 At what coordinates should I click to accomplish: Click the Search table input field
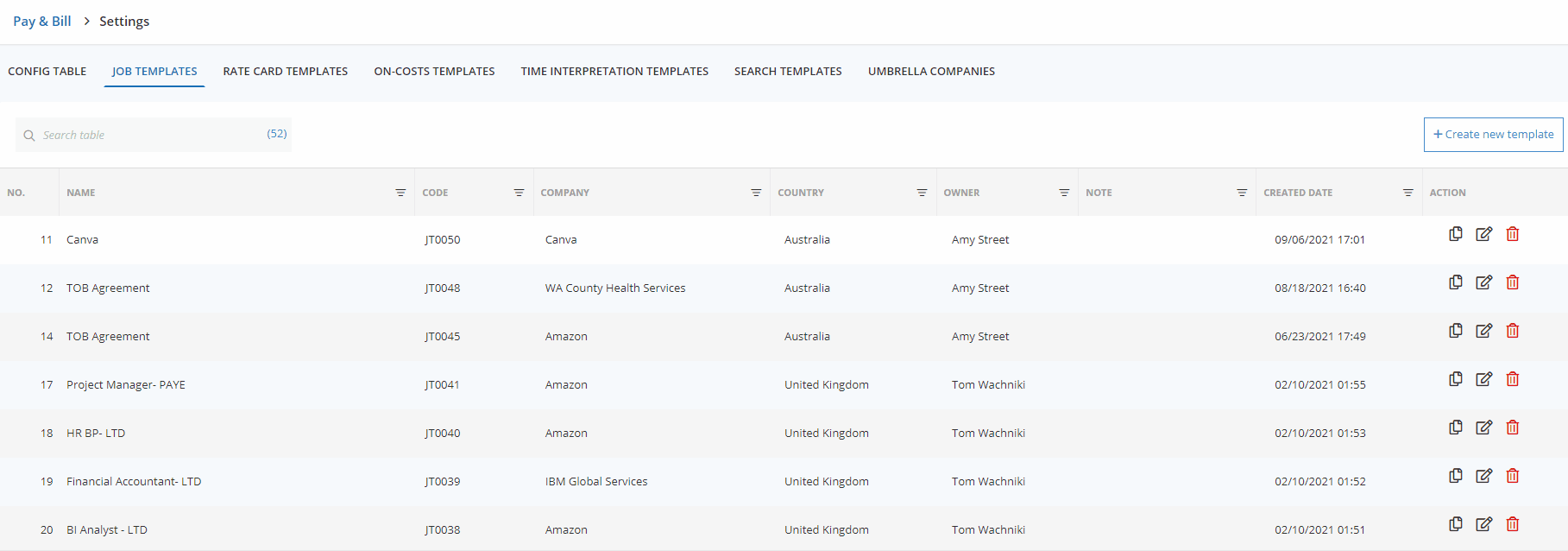154,135
